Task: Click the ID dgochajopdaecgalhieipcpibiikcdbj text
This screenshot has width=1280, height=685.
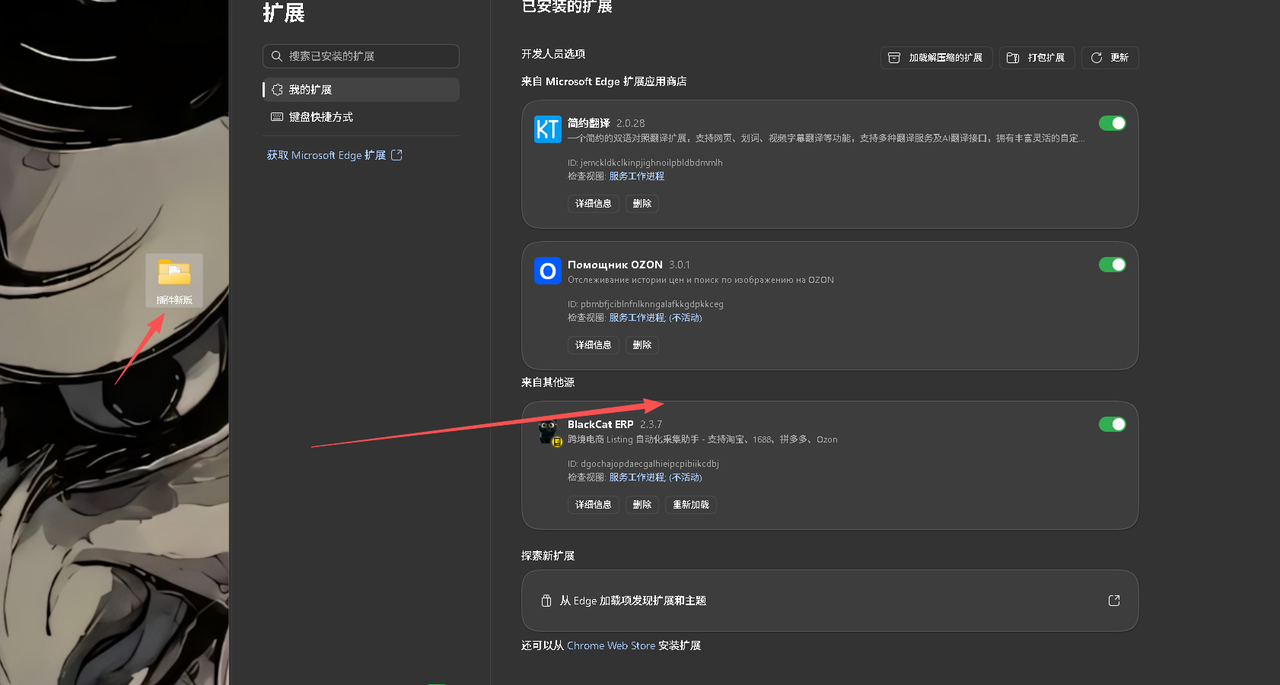Action: 643,464
